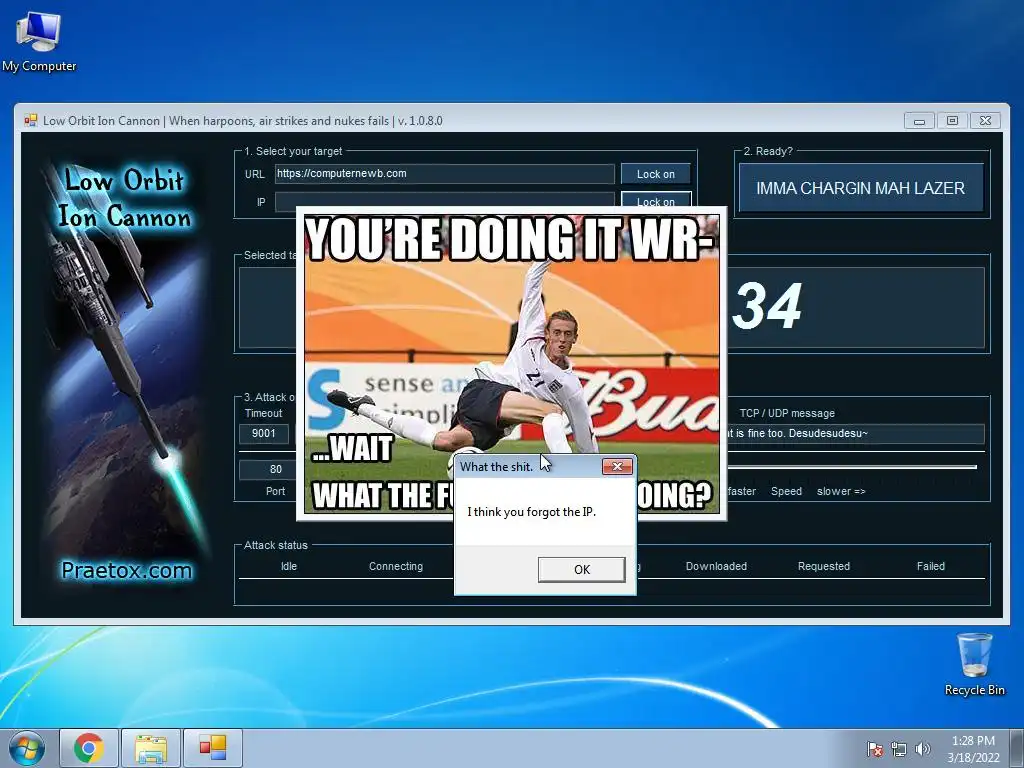Click the TCP / UDP message field
1024x768 pixels.
click(x=856, y=434)
